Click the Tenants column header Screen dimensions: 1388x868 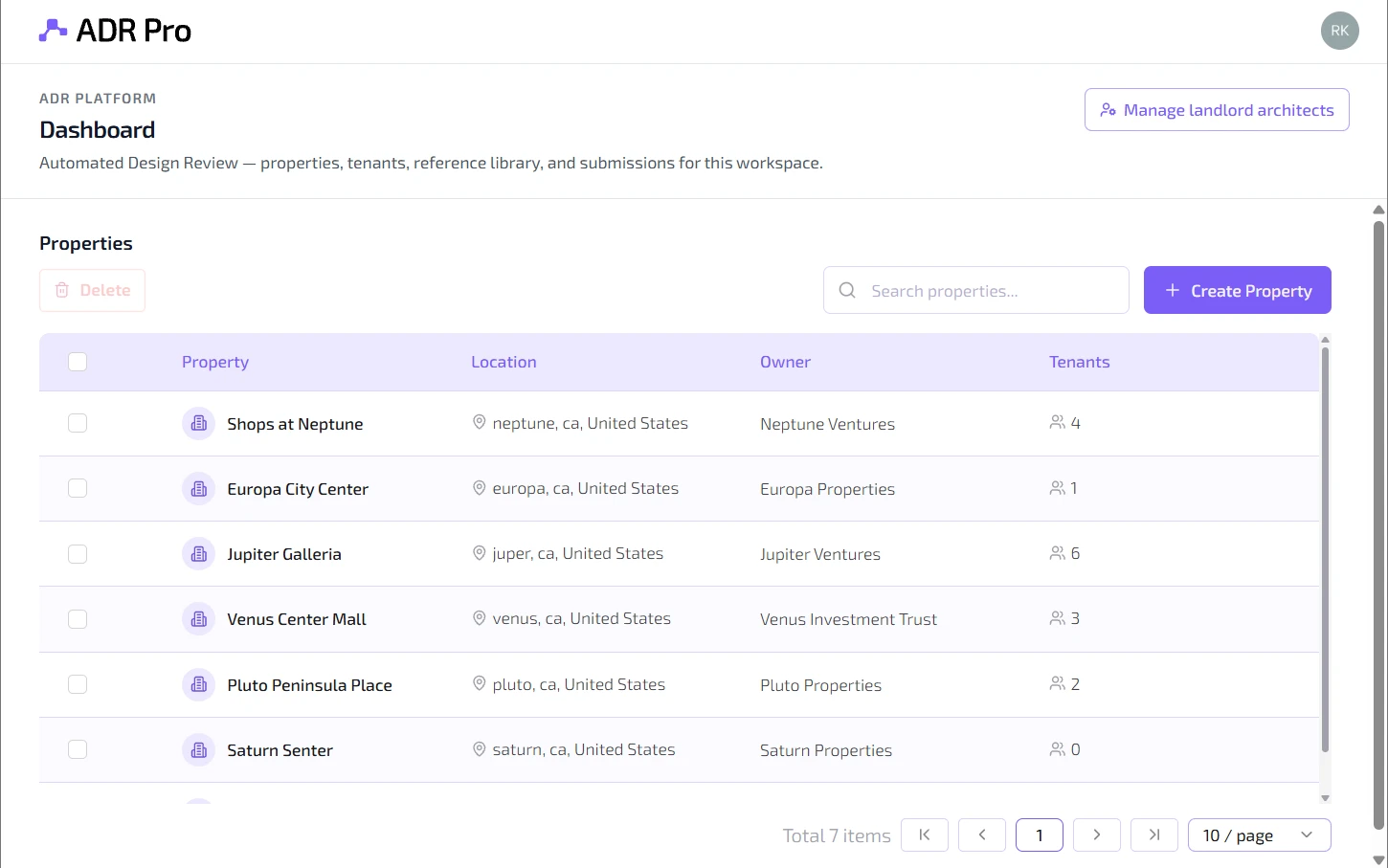coord(1080,362)
